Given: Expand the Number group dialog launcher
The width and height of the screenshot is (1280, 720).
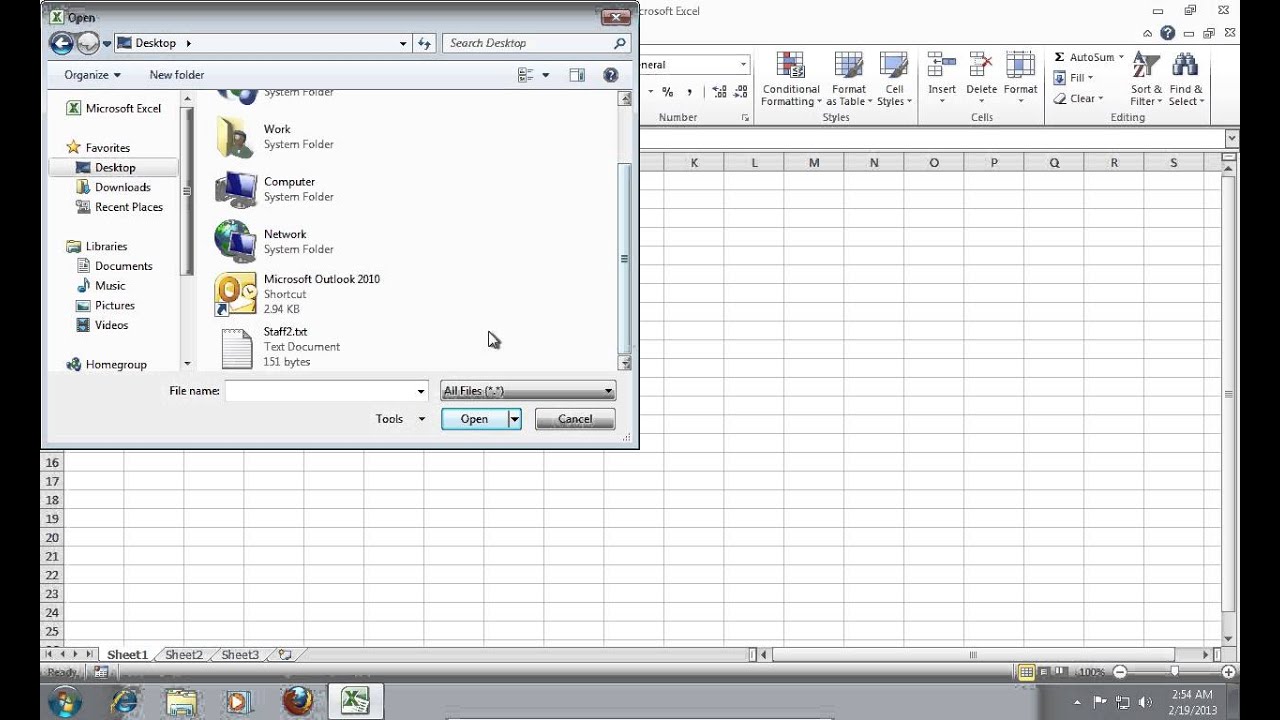Looking at the screenshot, I should coord(745,118).
